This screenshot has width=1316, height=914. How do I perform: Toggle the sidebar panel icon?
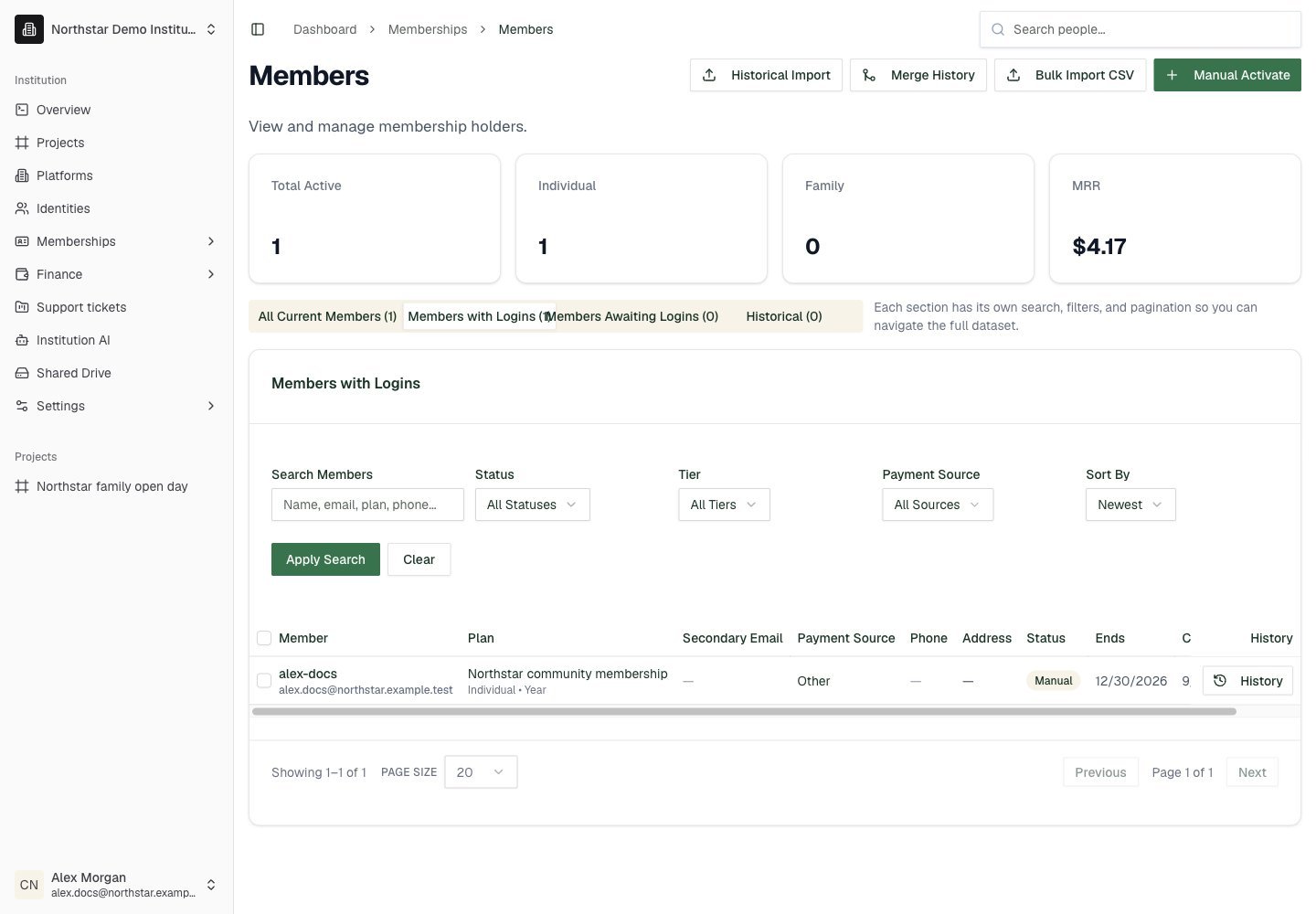(x=258, y=29)
